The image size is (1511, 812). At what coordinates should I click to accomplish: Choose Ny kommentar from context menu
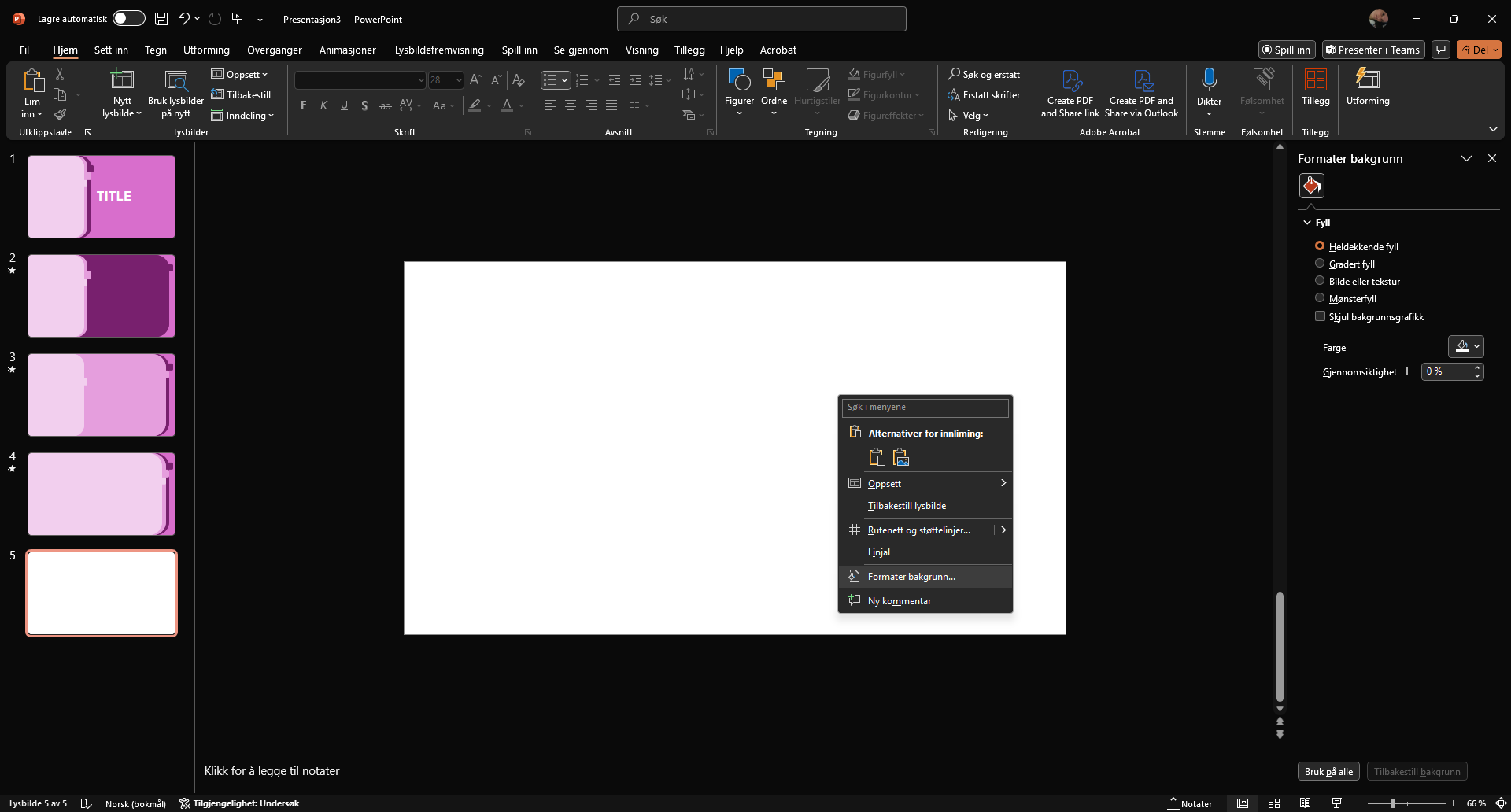899,601
